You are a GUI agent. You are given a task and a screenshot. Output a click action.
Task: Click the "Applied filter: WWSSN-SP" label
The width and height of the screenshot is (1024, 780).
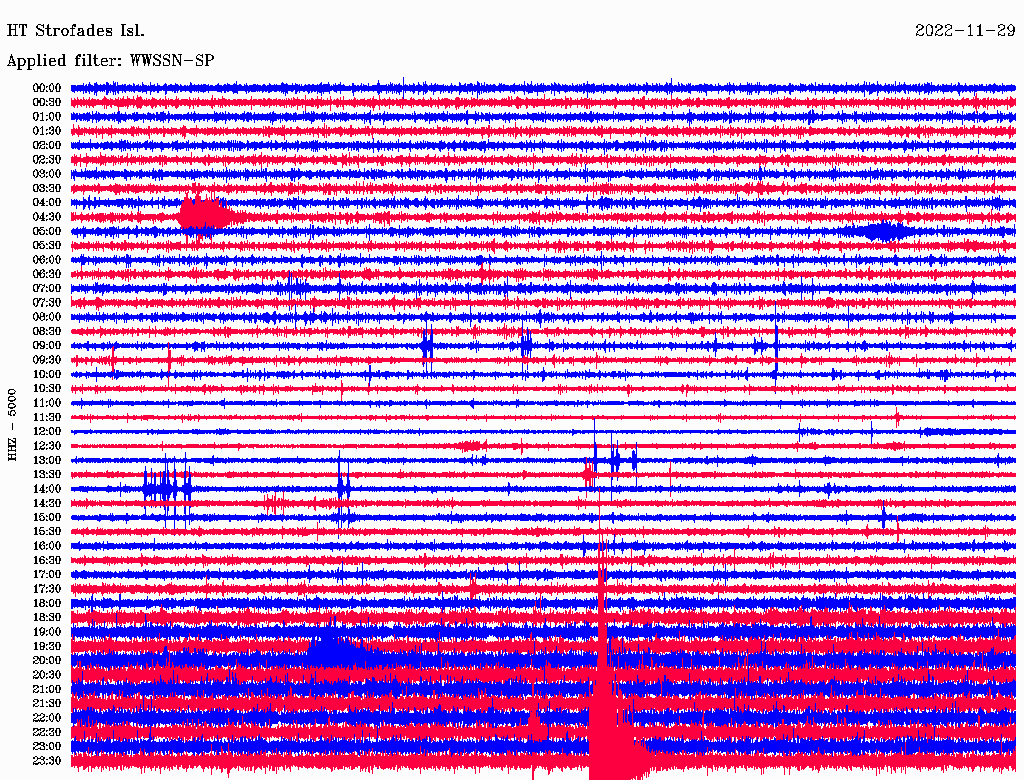pyautogui.click(x=110, y=61)
